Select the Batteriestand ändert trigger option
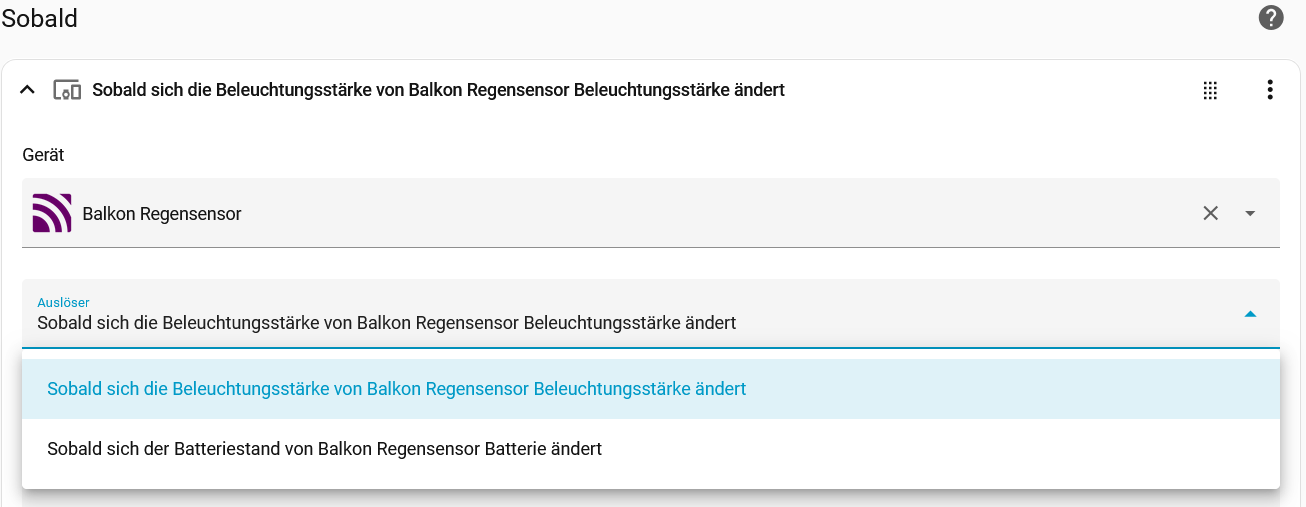 click(x=324, y=449)
